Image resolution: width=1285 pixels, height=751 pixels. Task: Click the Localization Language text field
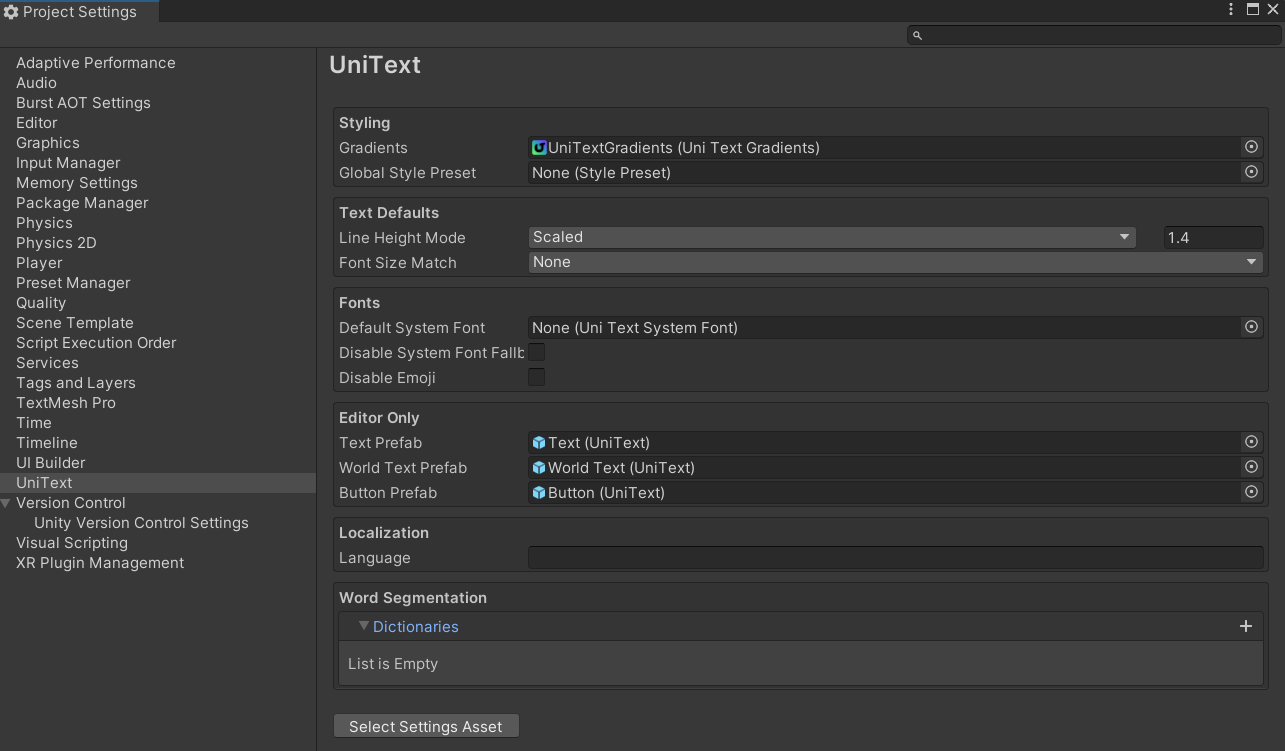(896, 557)
